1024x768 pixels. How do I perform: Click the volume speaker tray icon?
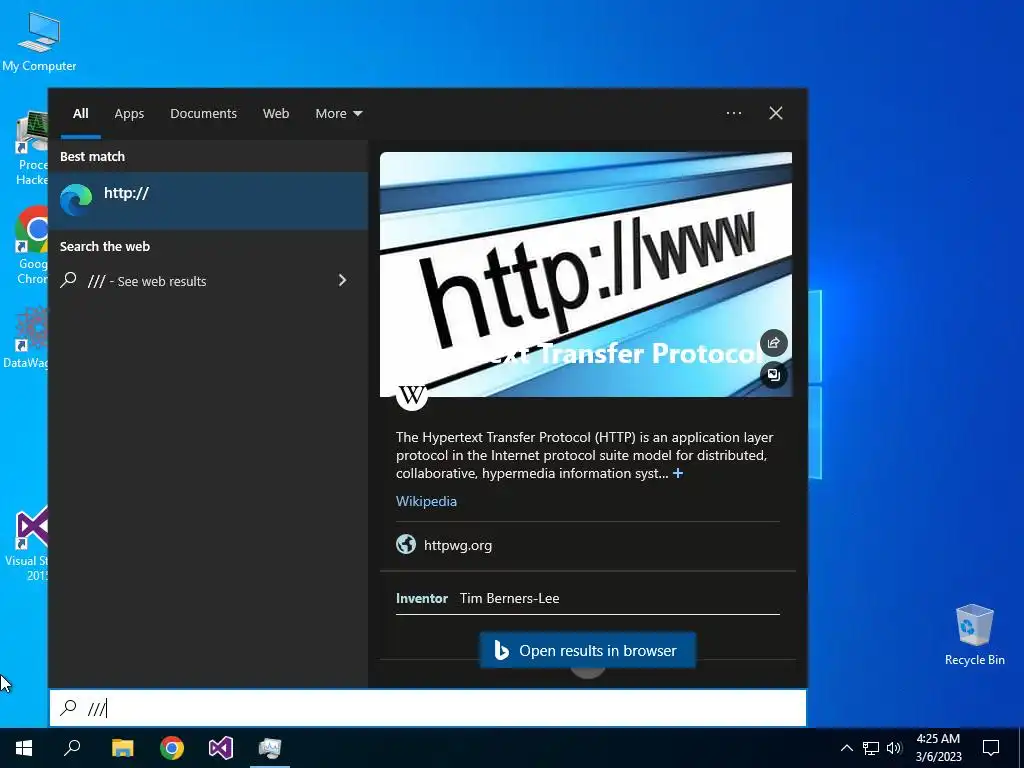click(894, 748)
